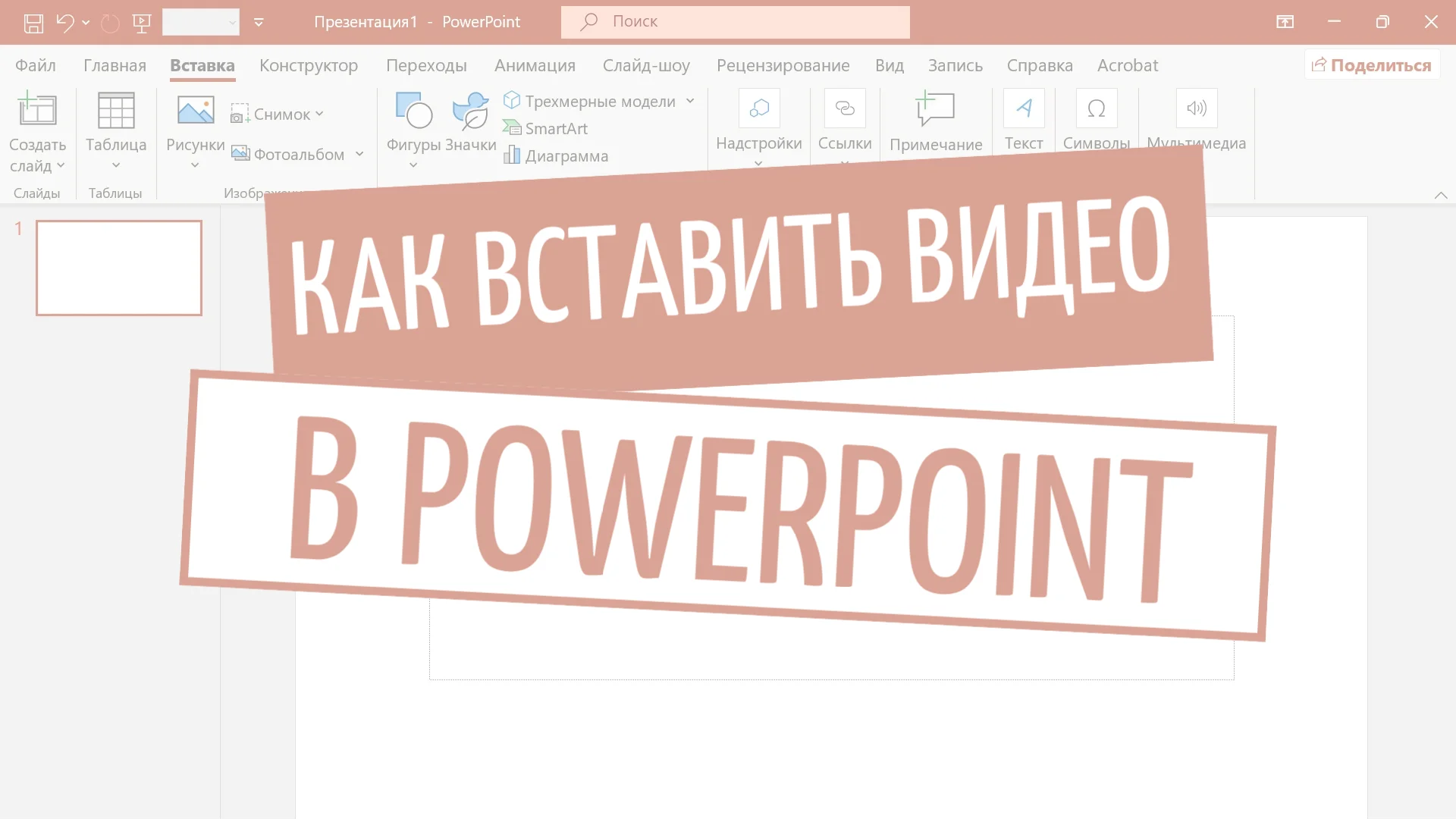Toggle ribbon display options icon
1456x819 pixels.
point(1285,22)
